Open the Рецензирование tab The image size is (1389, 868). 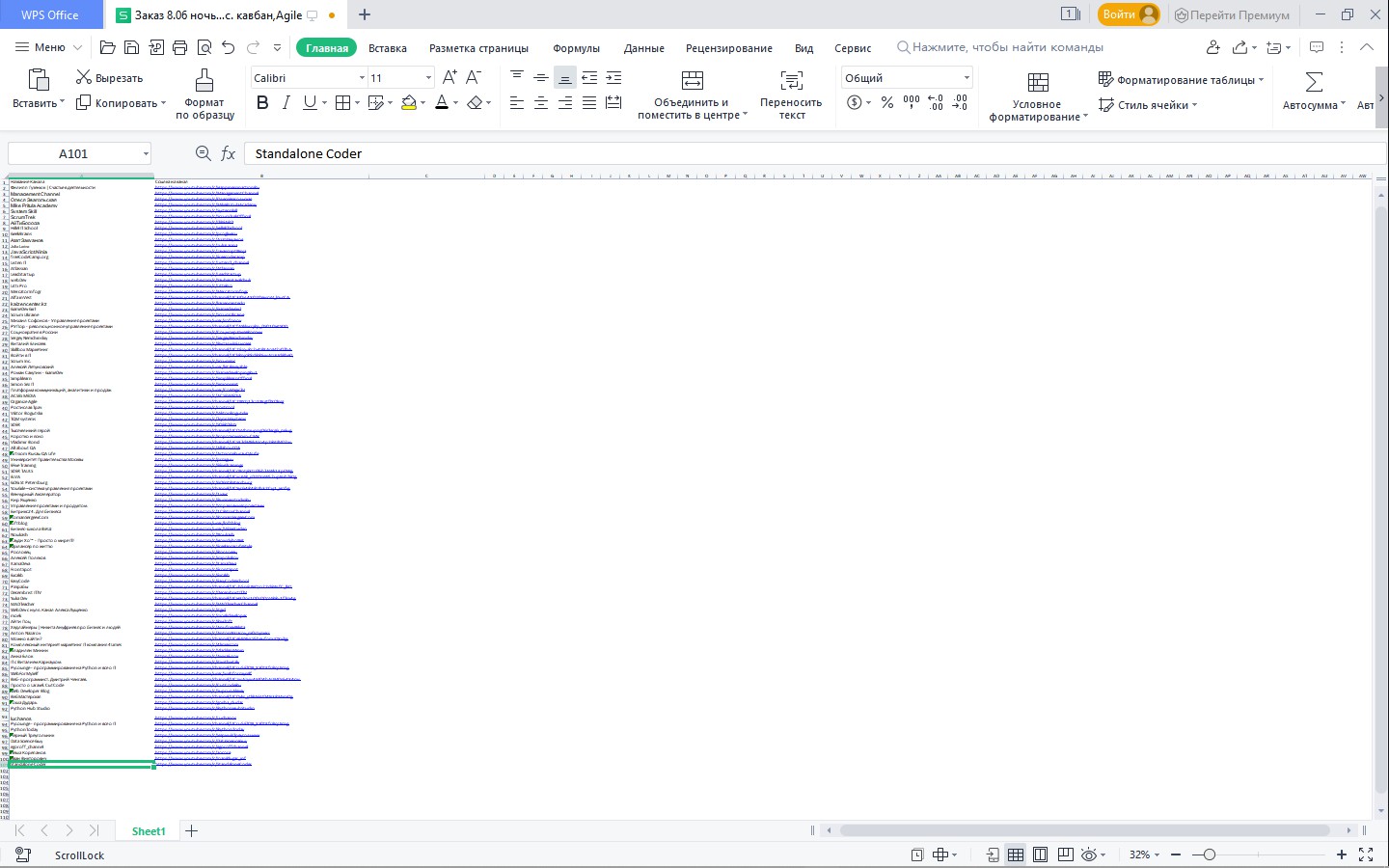tap(728, 48)
